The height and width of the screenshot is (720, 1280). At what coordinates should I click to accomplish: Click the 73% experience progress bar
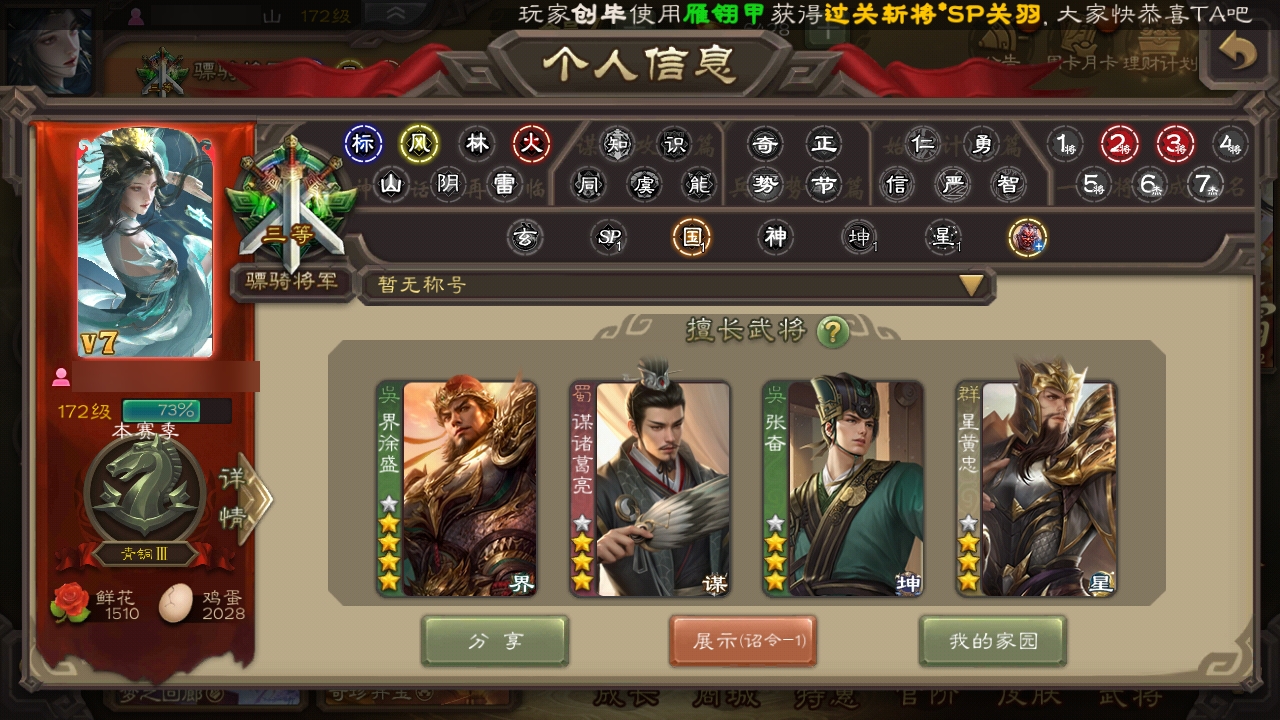coord(176,411)
